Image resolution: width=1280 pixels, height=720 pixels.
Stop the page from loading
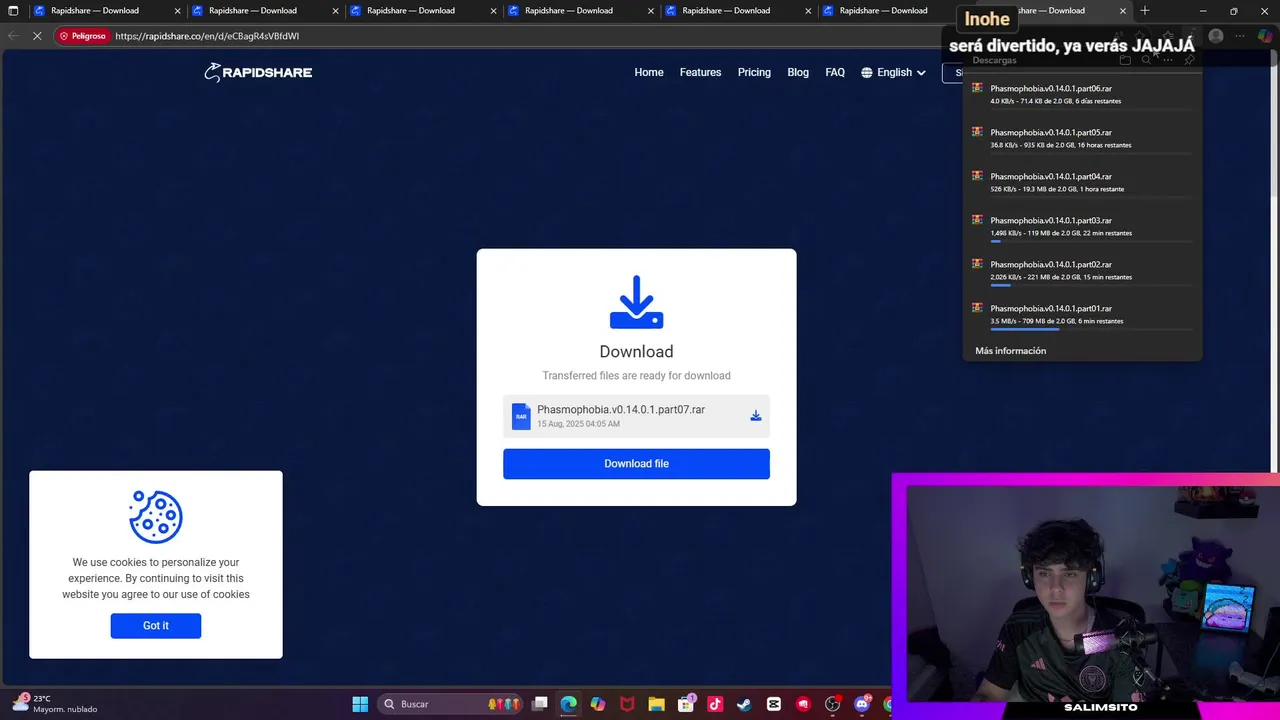point(37,36)
